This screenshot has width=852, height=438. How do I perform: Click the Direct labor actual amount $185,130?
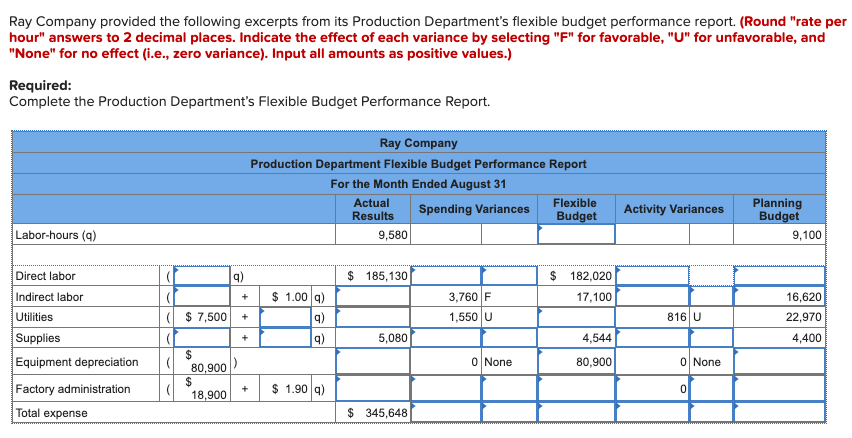pyautogui.click(x=378, y=276)
